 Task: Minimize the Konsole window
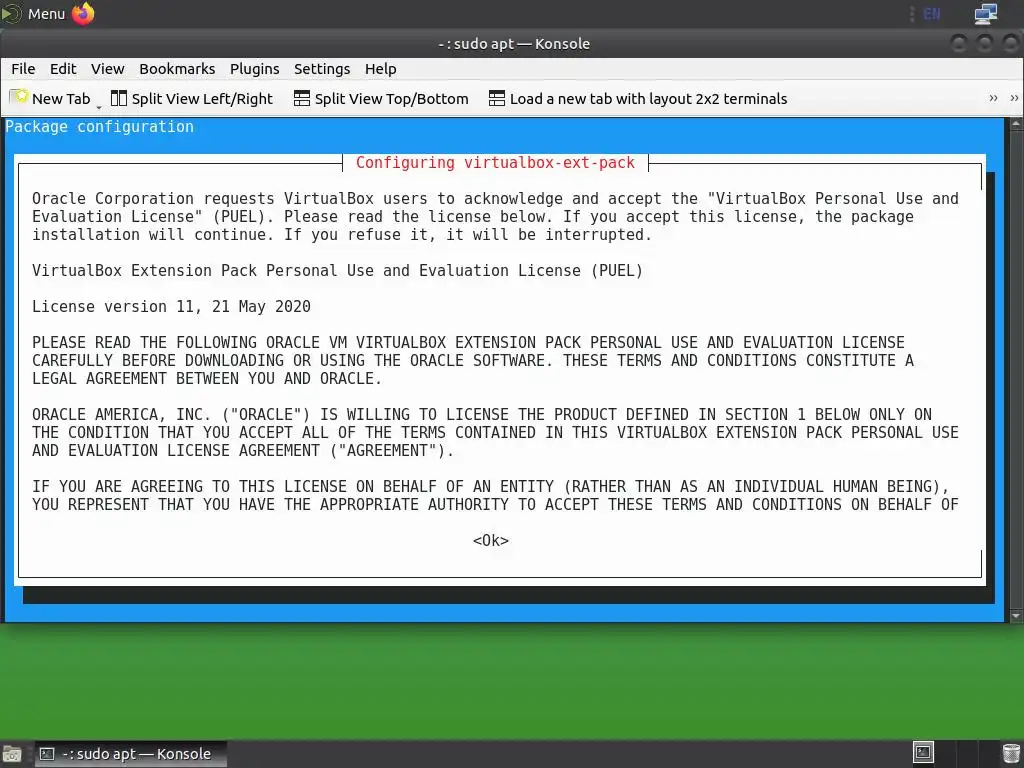click(959, 44)
